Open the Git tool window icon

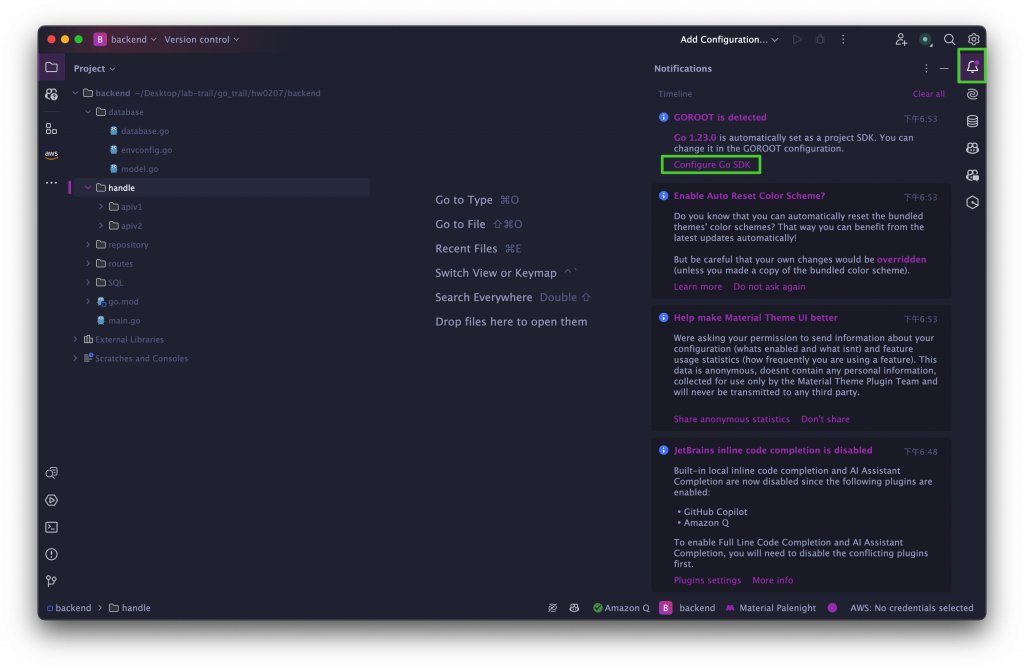click(52, 581)
